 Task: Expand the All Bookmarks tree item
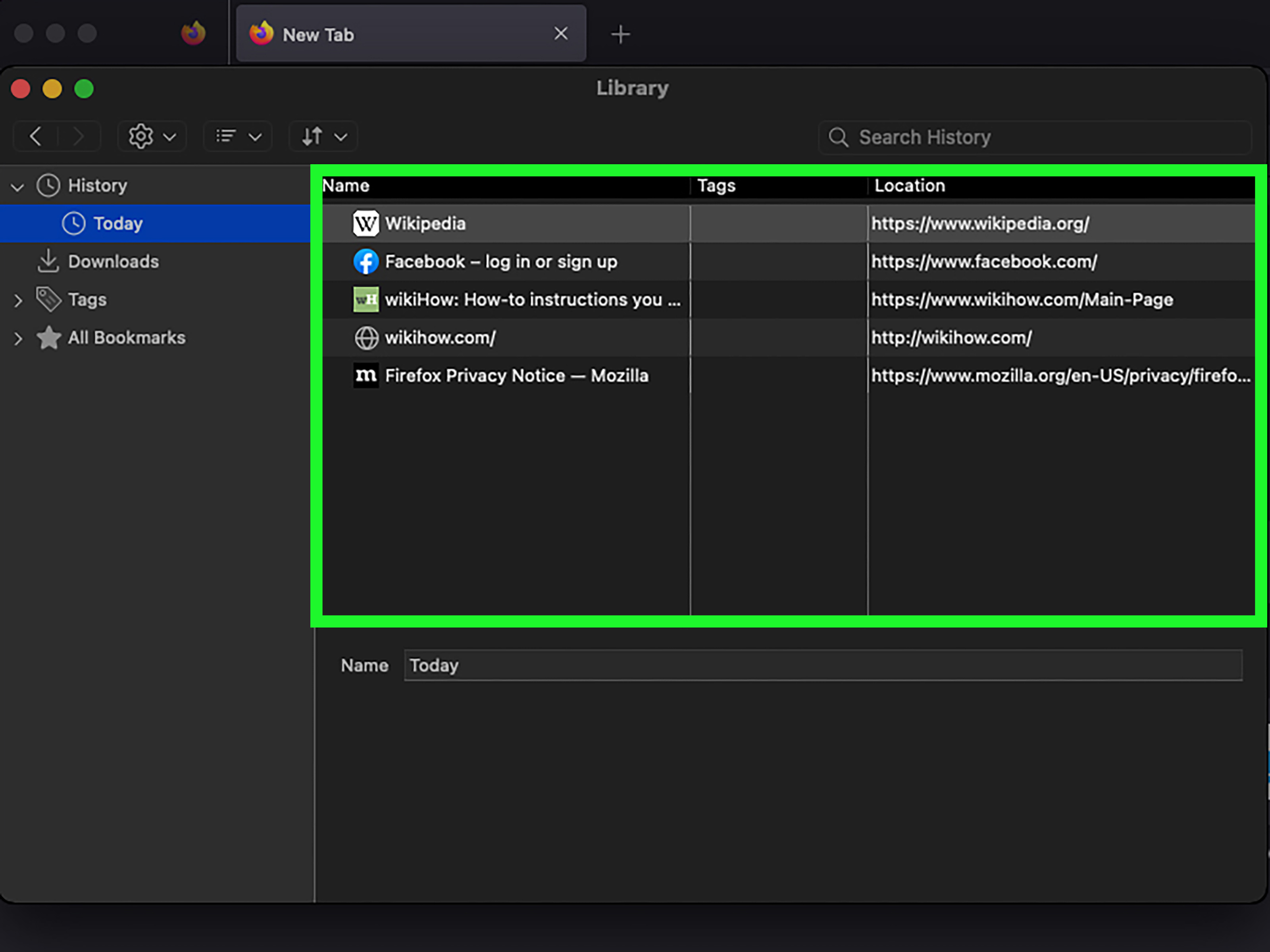click(x=18, y=338)
